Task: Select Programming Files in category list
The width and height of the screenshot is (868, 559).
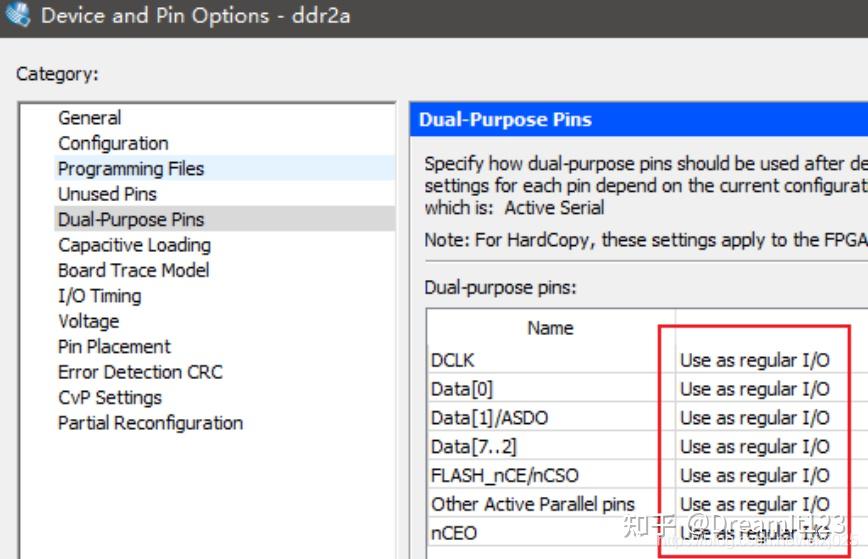Action: pos(130,169)
